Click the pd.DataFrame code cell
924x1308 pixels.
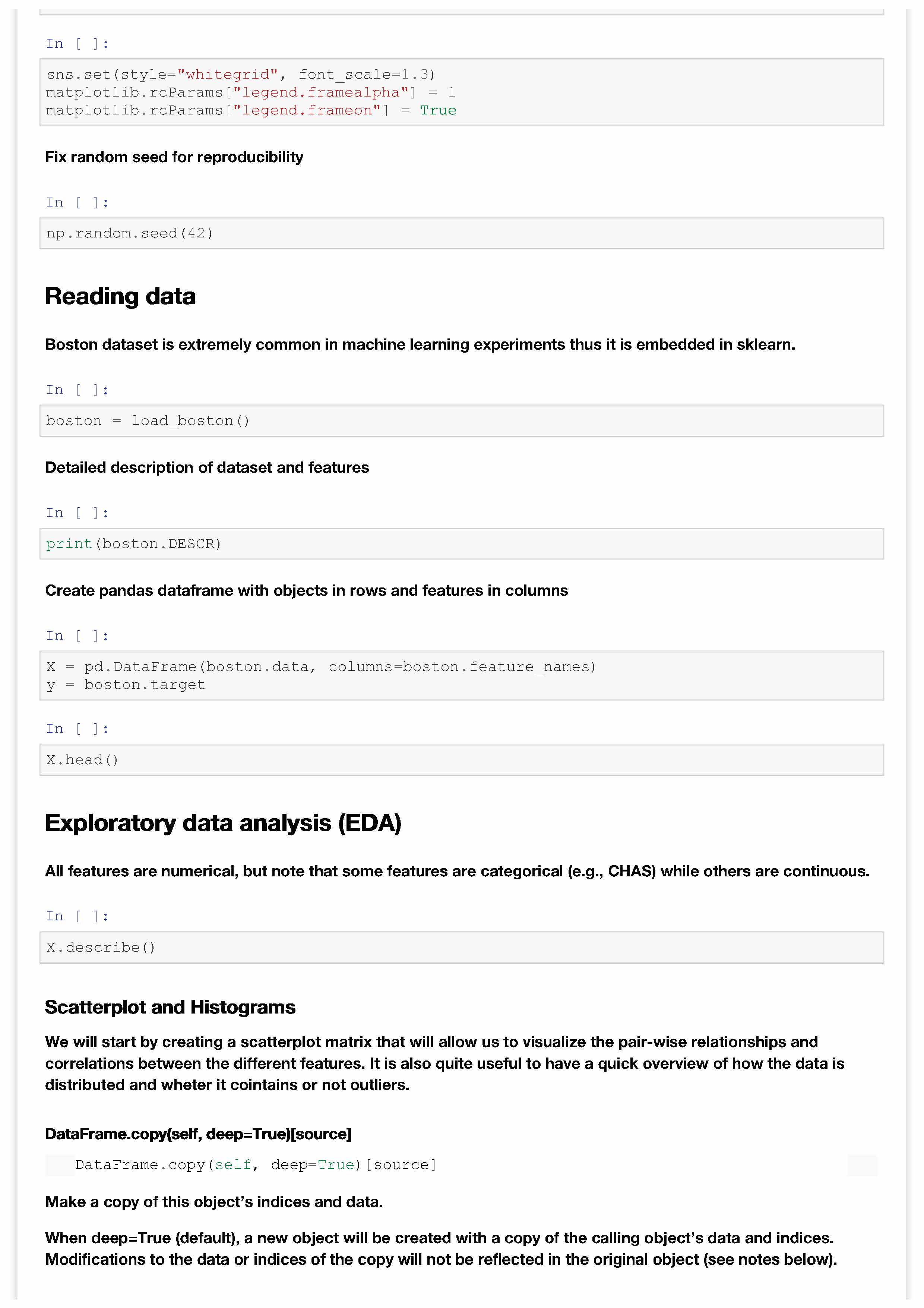pyautogui.click(x=461, y=675)
